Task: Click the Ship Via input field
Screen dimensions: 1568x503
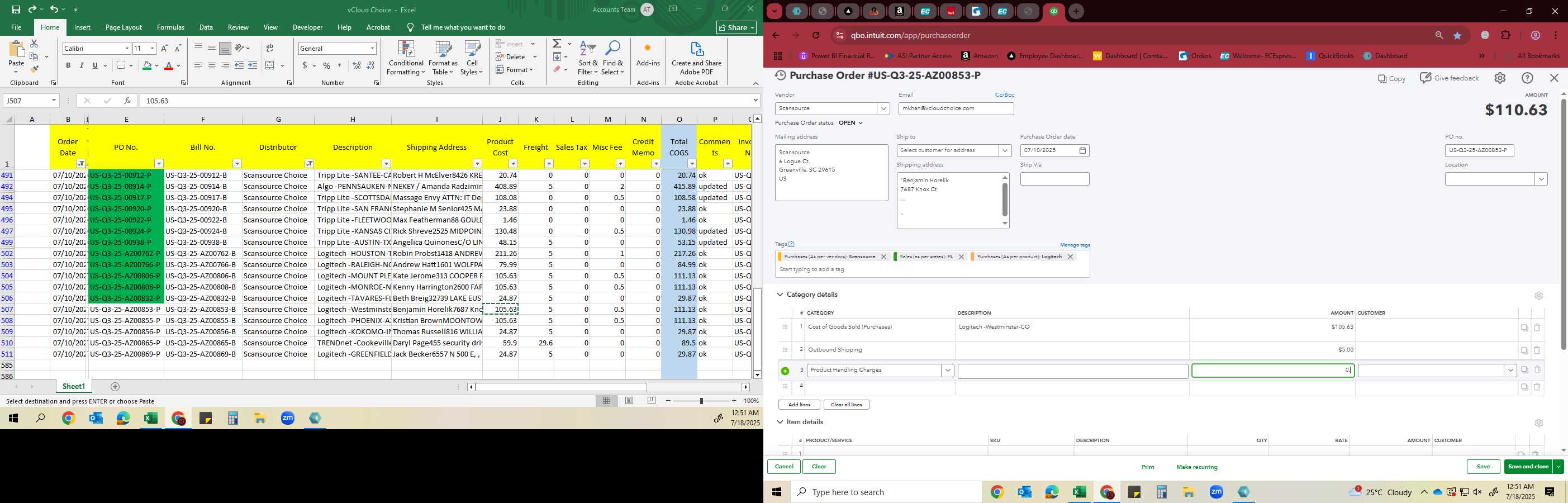Action: [1054, 179]
